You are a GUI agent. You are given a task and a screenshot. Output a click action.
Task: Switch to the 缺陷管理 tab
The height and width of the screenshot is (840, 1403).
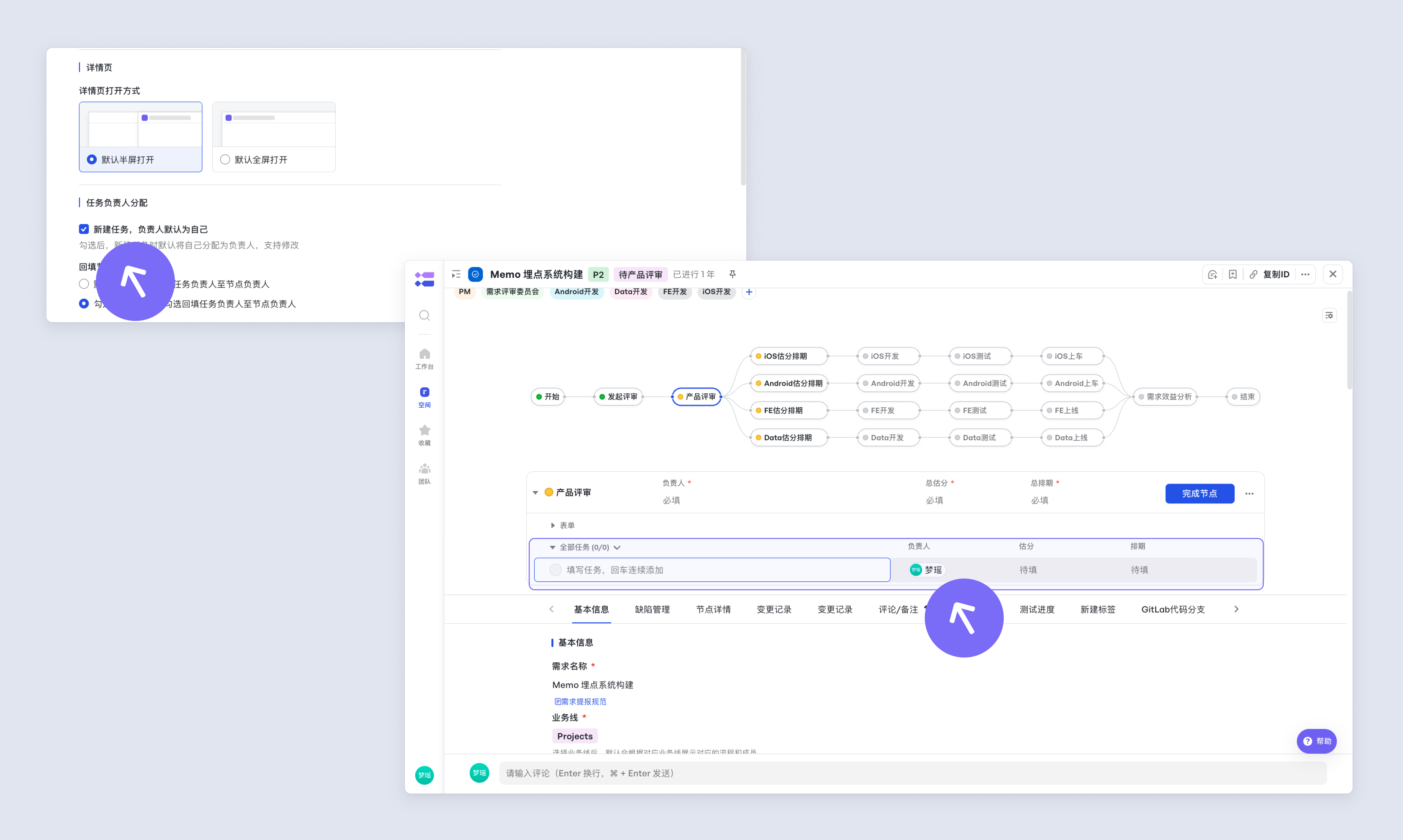coord(652,610)
